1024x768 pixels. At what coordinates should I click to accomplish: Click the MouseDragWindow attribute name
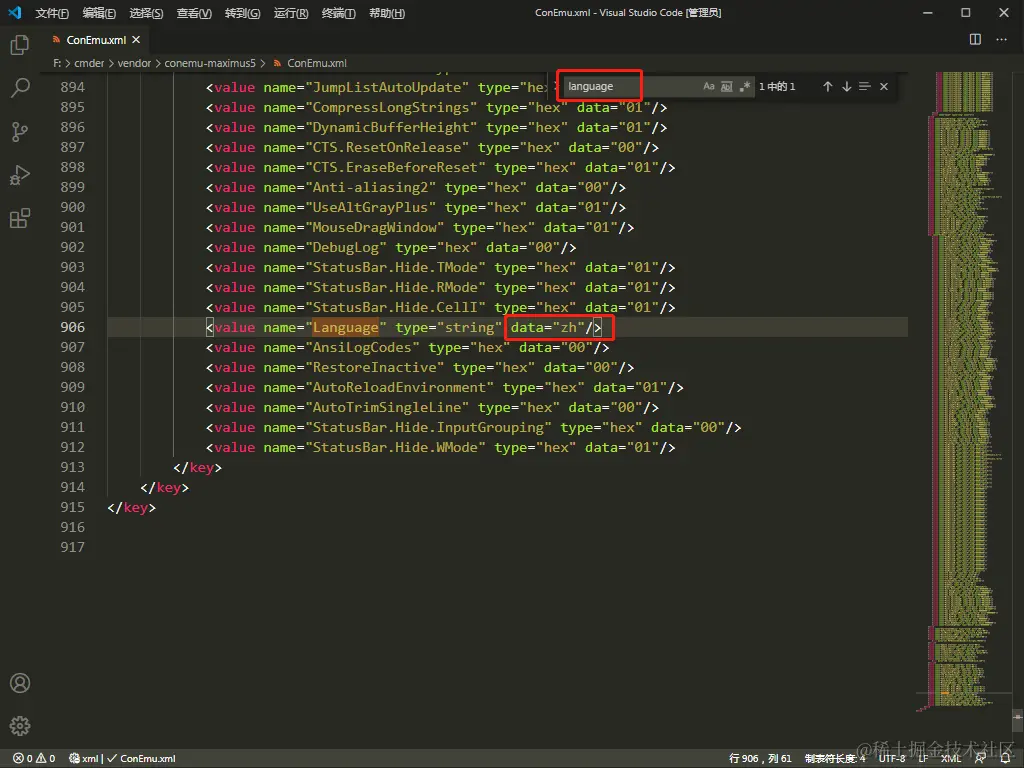tap(375, 227)
